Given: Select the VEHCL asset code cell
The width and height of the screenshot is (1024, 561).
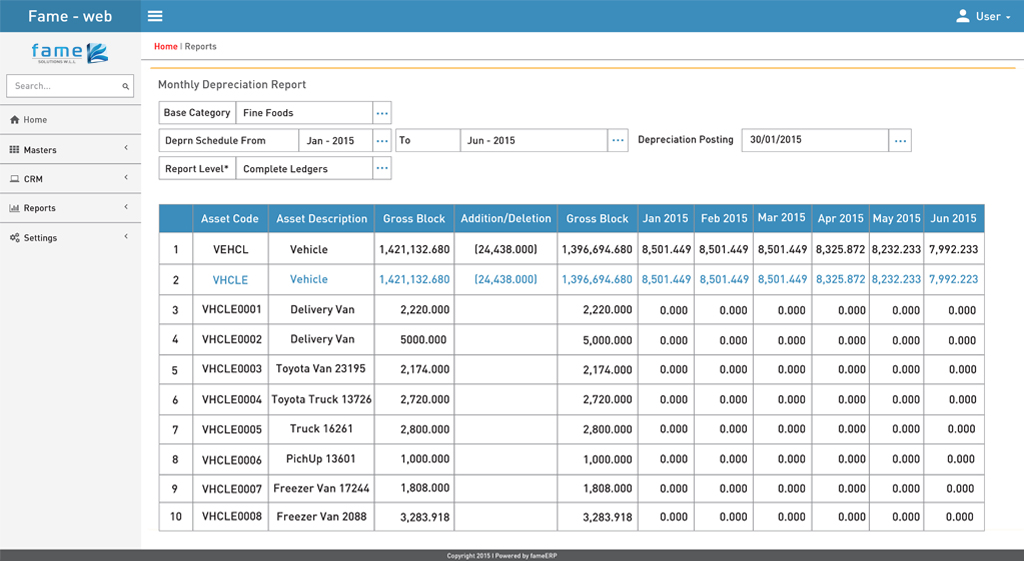Looking at the screenshot, I should pyautogui.click(x=230, y=249).
